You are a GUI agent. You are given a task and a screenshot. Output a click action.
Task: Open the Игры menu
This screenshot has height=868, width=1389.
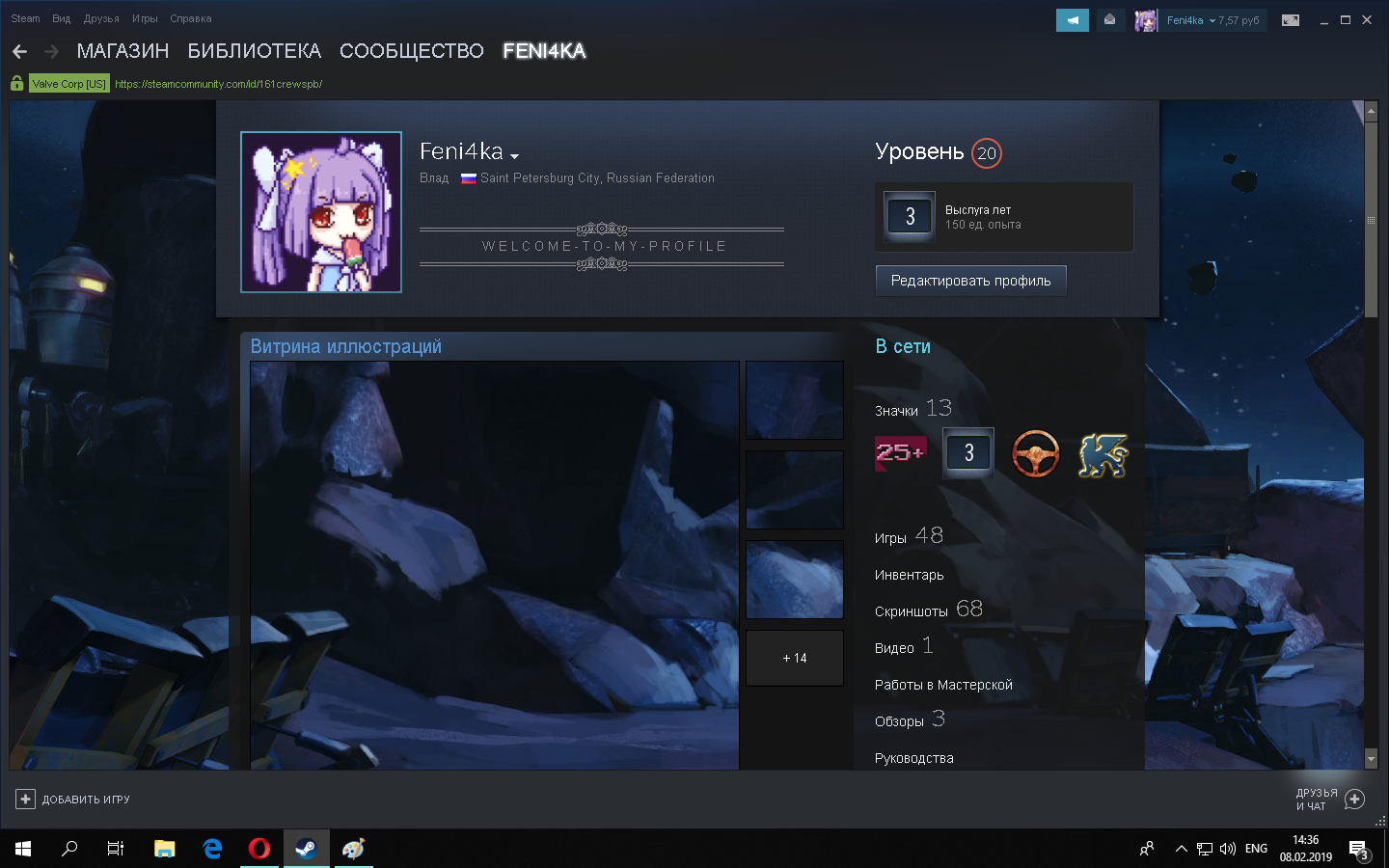pyautogui.click(x=145, y=18)
